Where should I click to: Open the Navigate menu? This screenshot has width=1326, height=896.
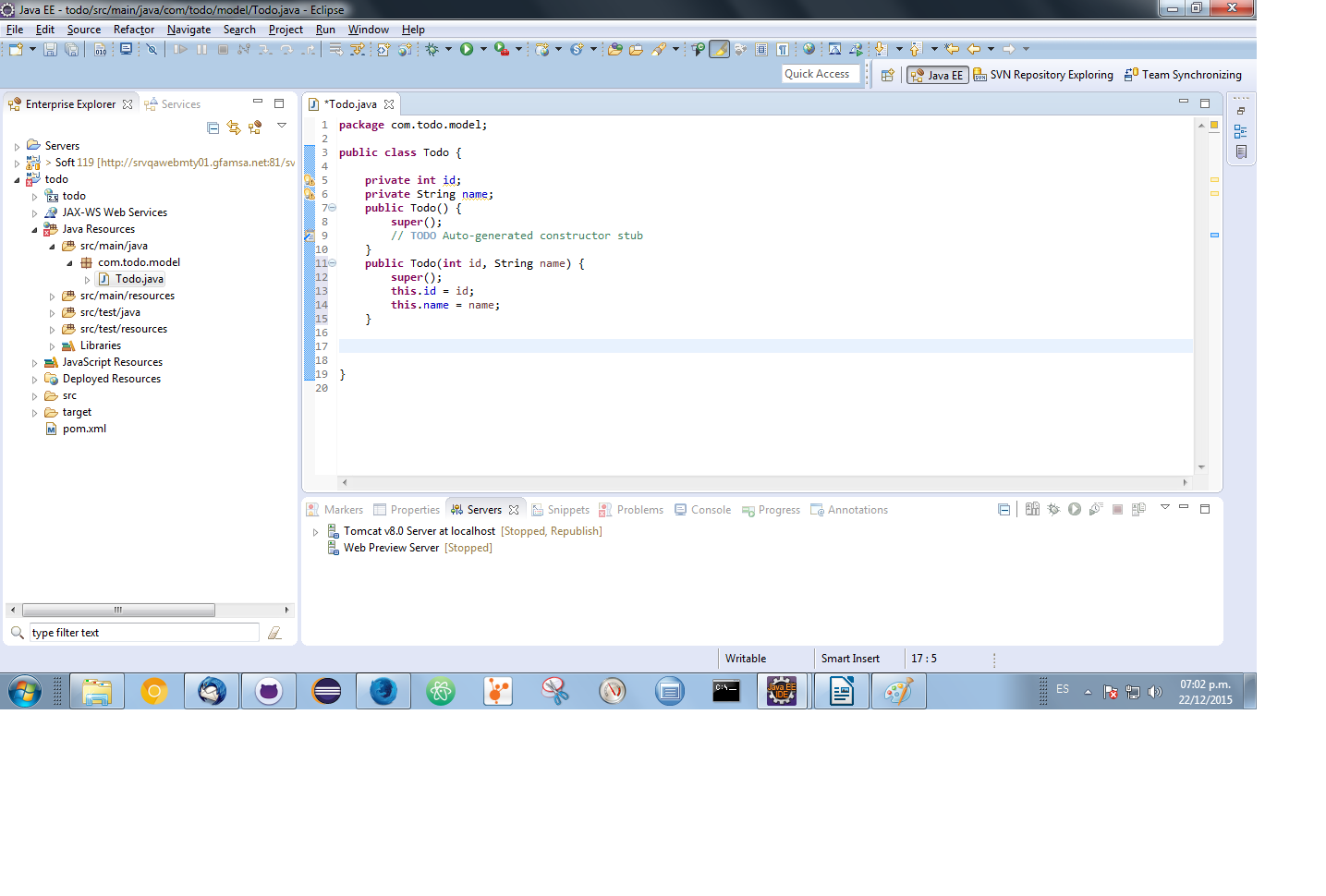pos(189,30)
